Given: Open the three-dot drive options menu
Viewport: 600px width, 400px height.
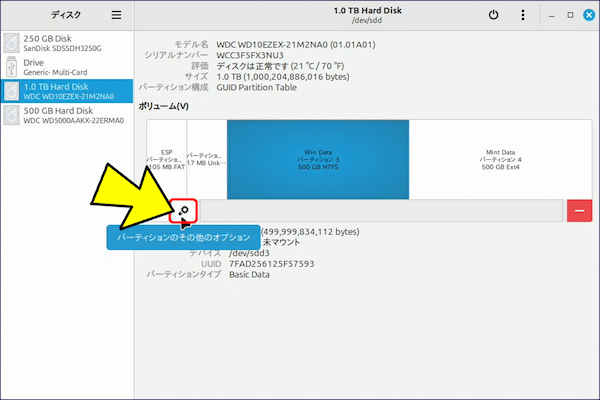Looking at the screenshot, I should (x=524, y=16).
